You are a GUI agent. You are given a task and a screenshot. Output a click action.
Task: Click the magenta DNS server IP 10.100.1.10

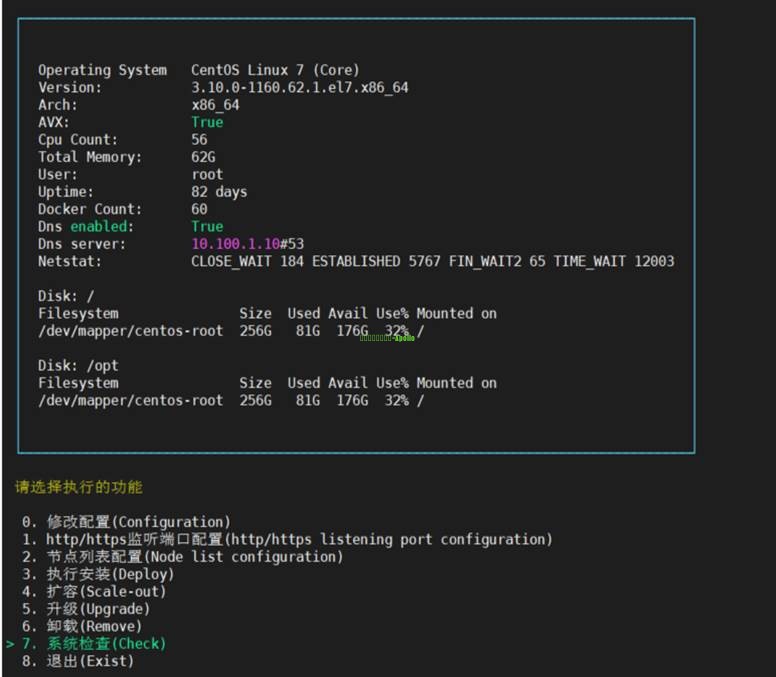pyautogui.click(x=234, y=244)
